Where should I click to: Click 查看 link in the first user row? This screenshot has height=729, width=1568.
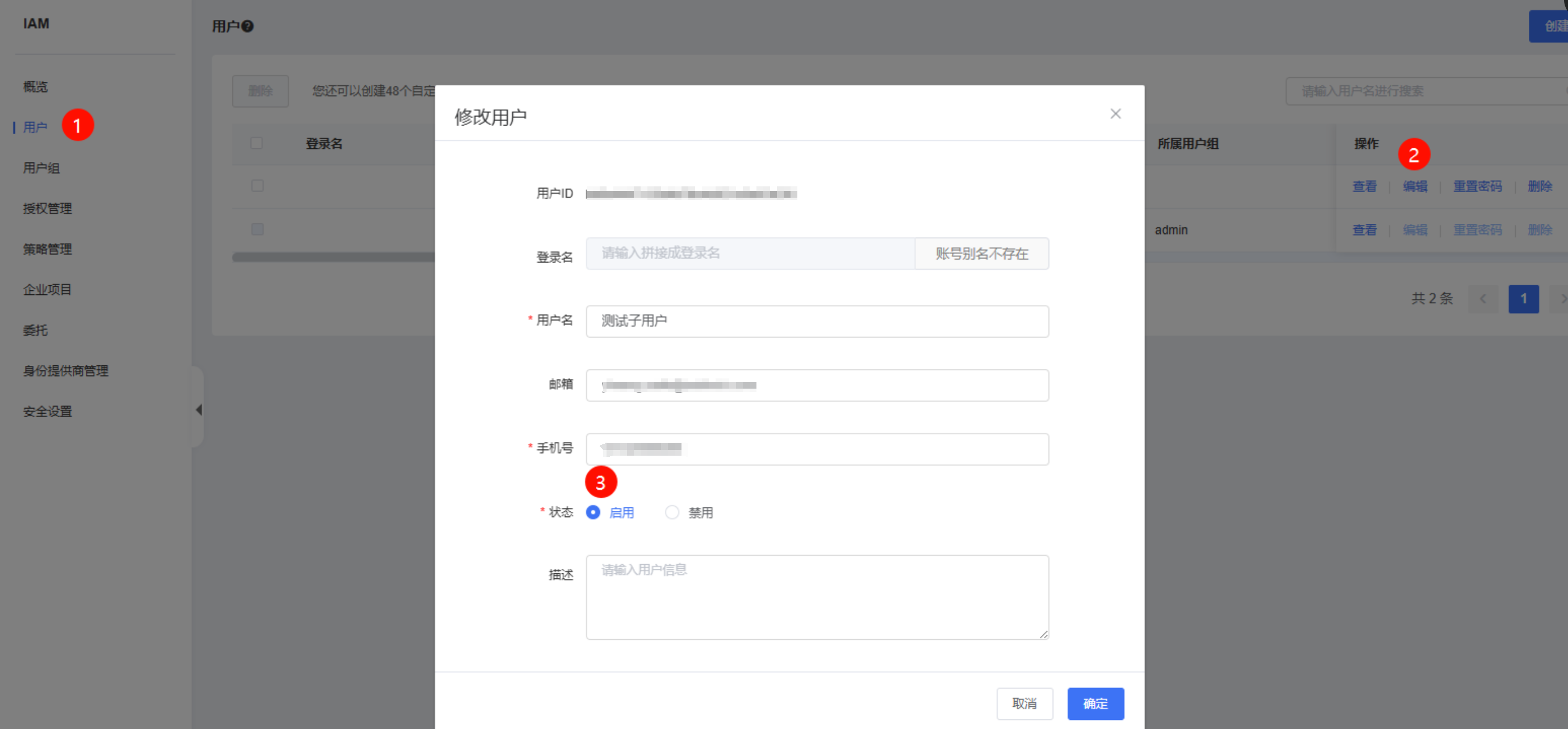[1364, 186]
